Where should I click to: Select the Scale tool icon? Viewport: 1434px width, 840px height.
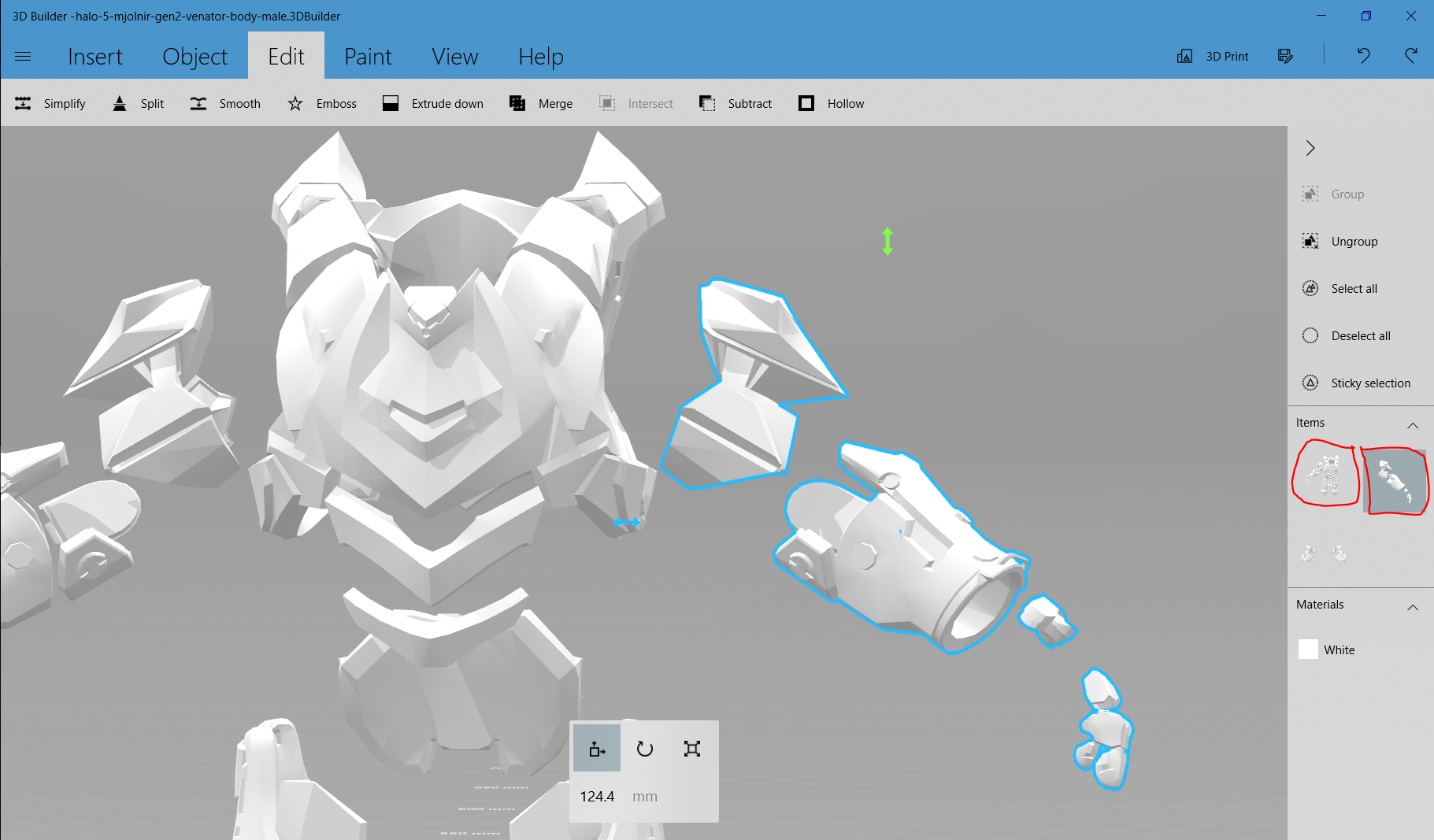tap(691, 748)
